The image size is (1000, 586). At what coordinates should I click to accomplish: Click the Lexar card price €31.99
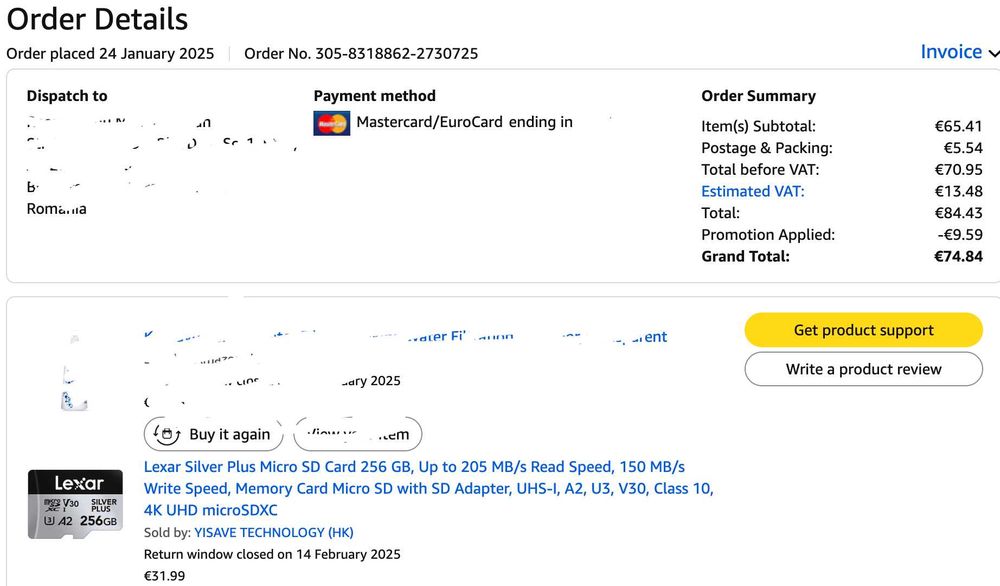164,576
